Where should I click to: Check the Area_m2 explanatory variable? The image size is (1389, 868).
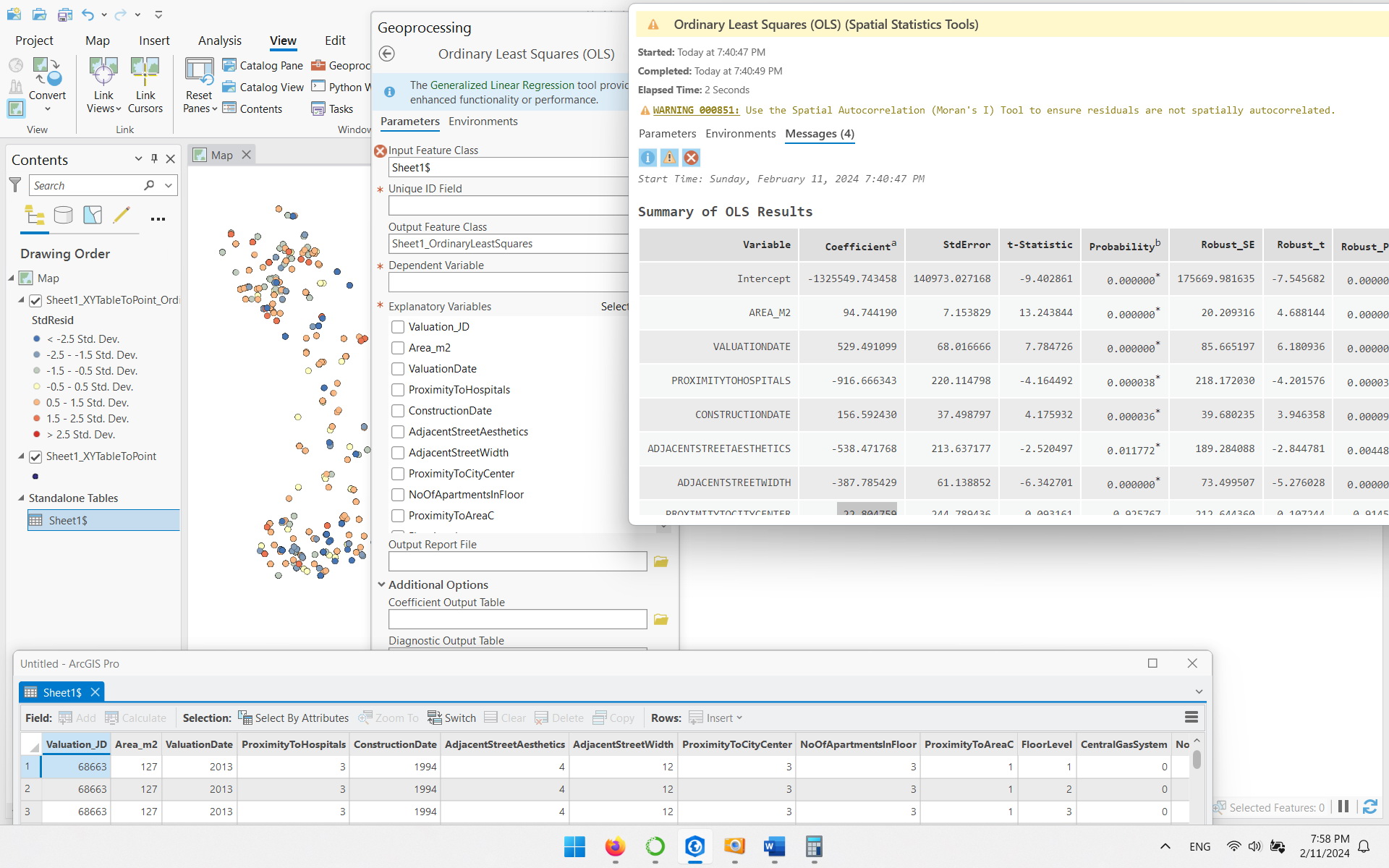(x=398, y=348)
